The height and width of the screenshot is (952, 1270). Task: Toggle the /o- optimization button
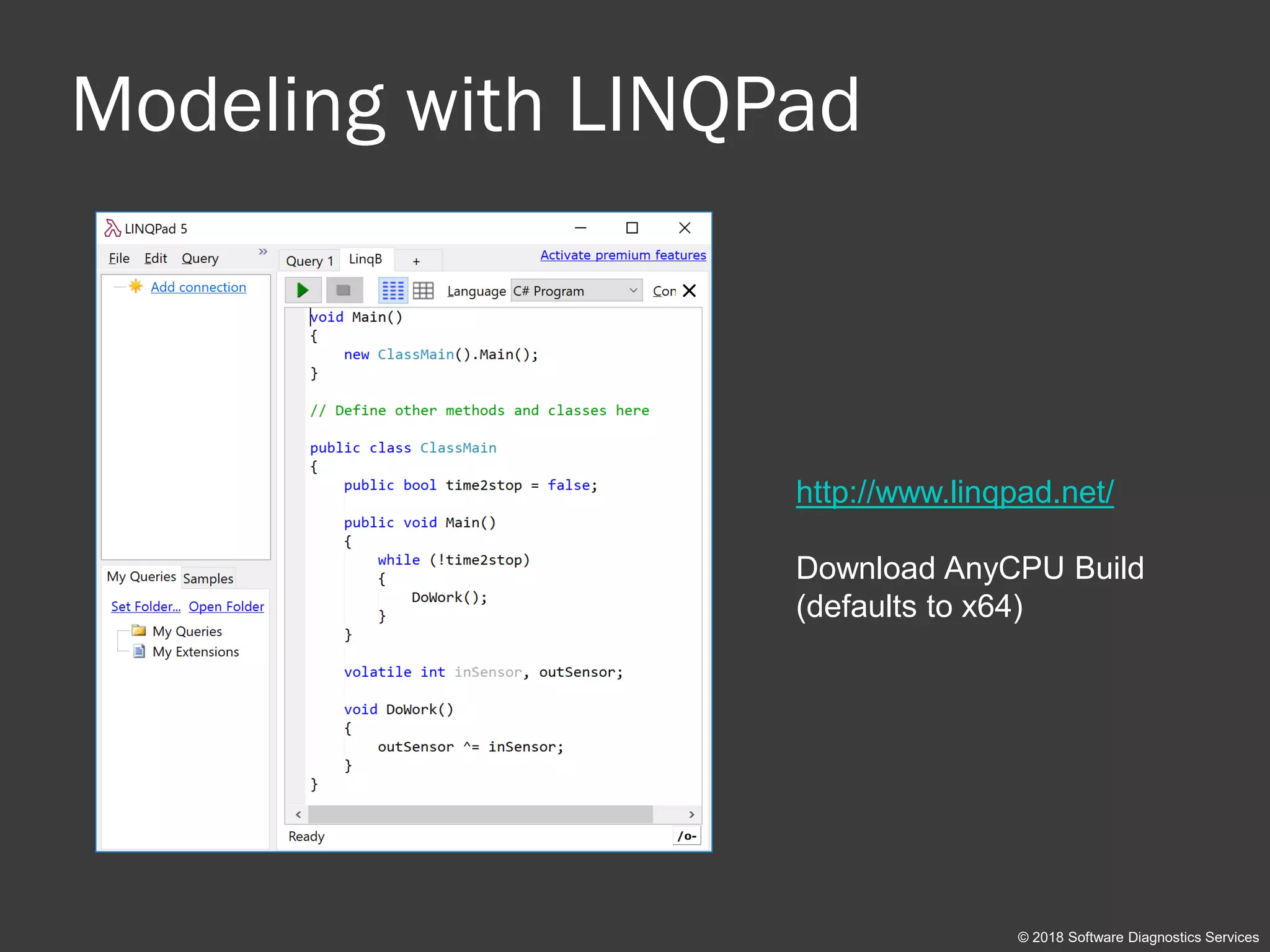pyautogui.click(x=686, y=836)
